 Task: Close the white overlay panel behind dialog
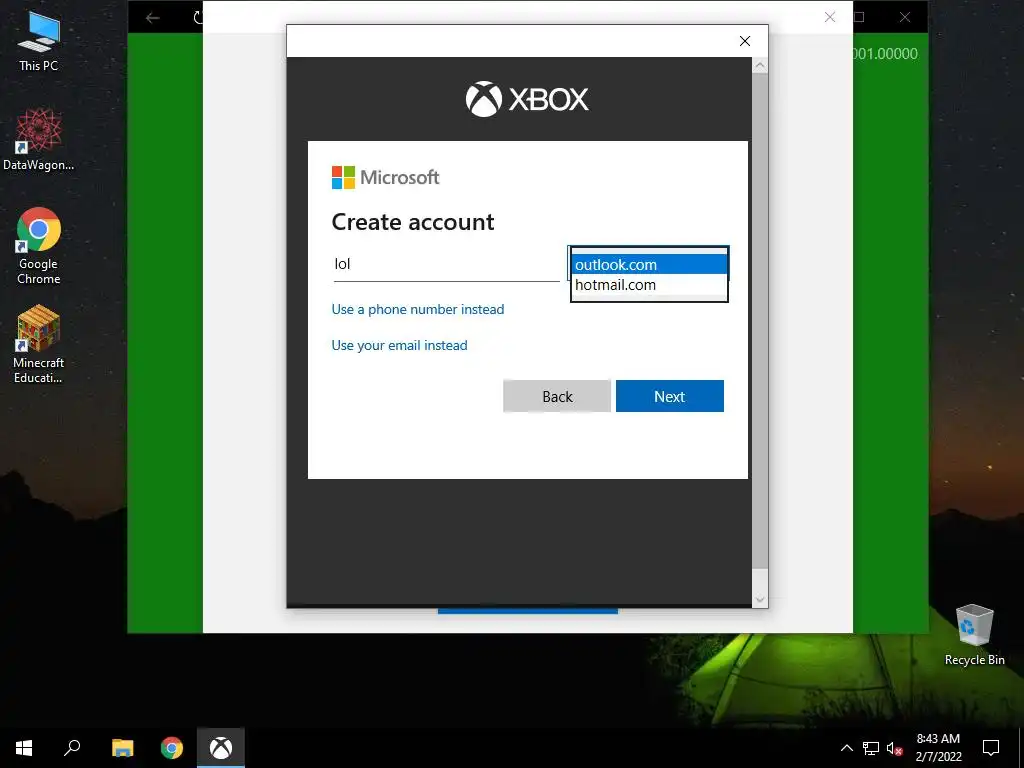(x=830, y=18)
